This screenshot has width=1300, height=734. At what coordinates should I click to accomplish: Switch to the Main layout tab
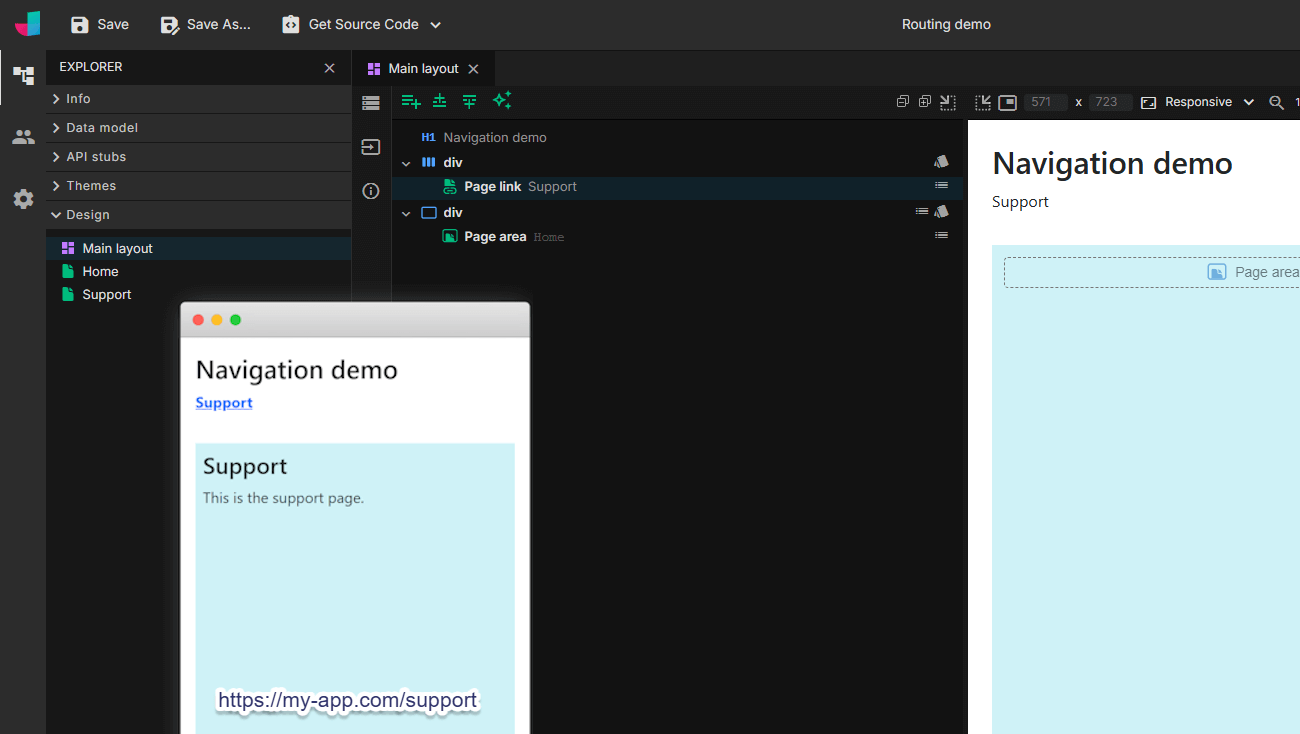click(x=422, y=69)
